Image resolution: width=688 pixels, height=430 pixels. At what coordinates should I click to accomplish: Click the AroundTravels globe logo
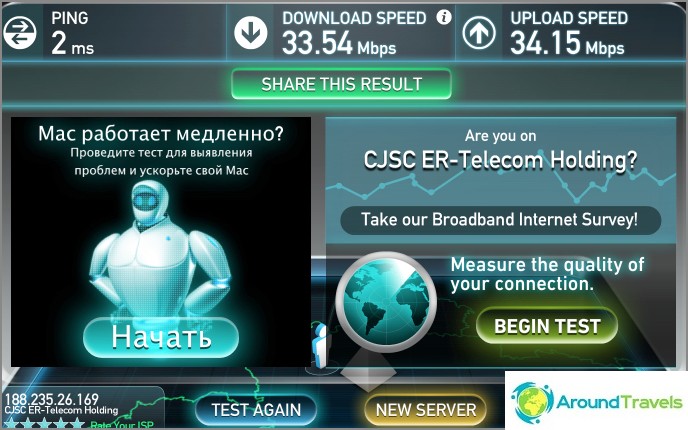pyautogui.click(x=532, y=401)
